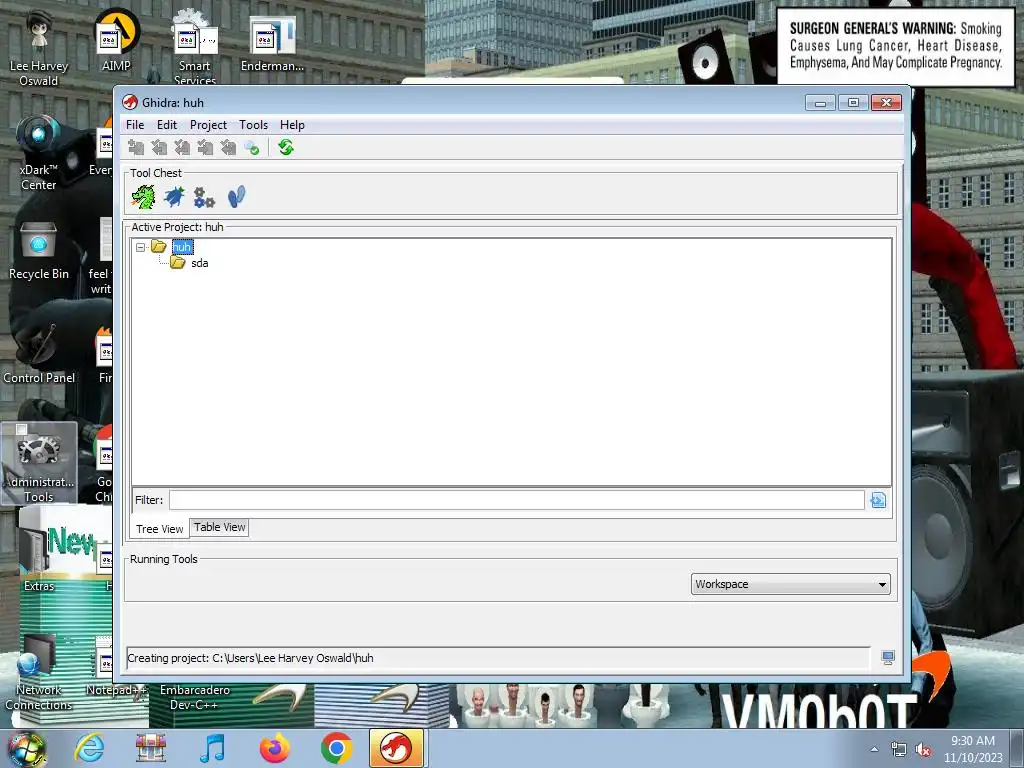Select the AIMP desktop icon
This screenshot has height=768, width=1024.
116,41
